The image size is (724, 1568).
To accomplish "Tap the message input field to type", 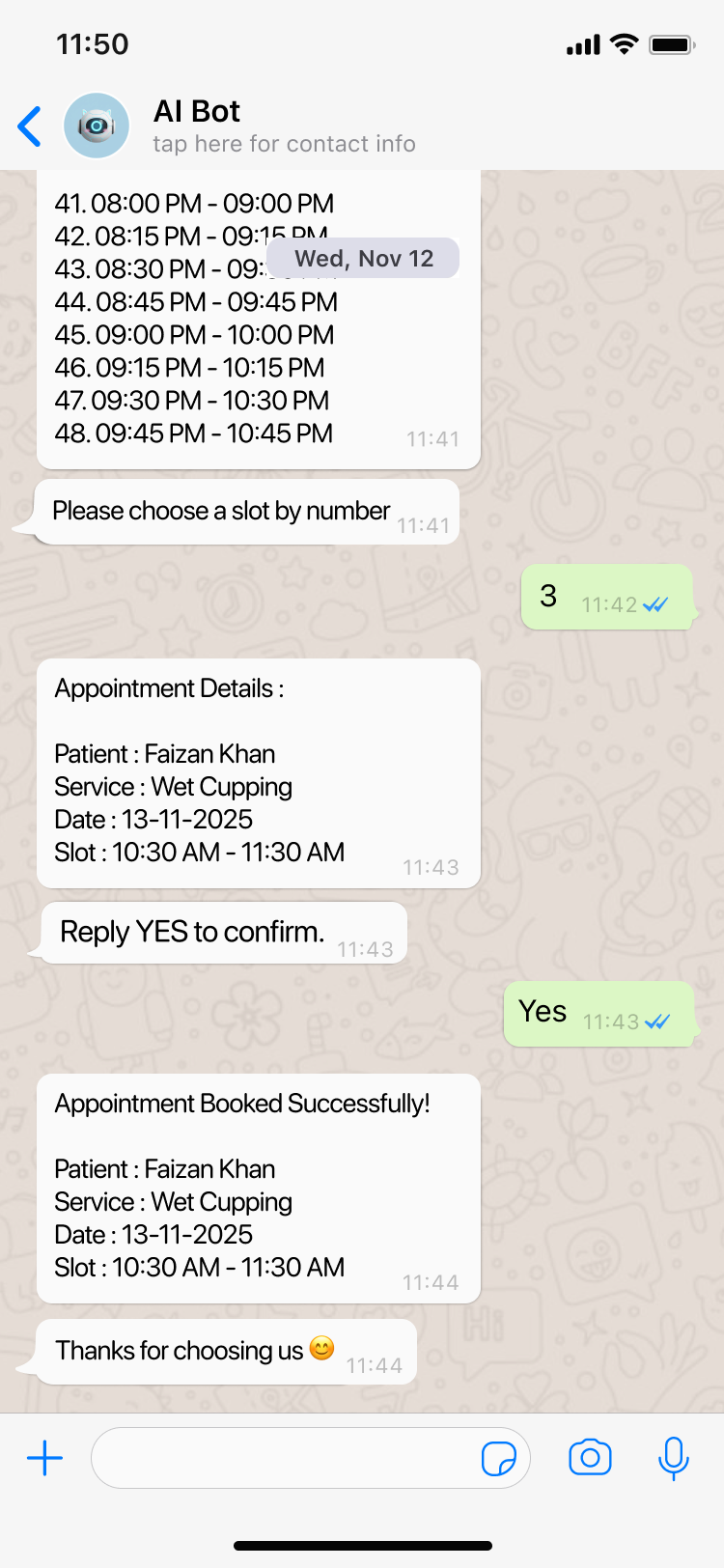I will click(x=290, y=1458).
